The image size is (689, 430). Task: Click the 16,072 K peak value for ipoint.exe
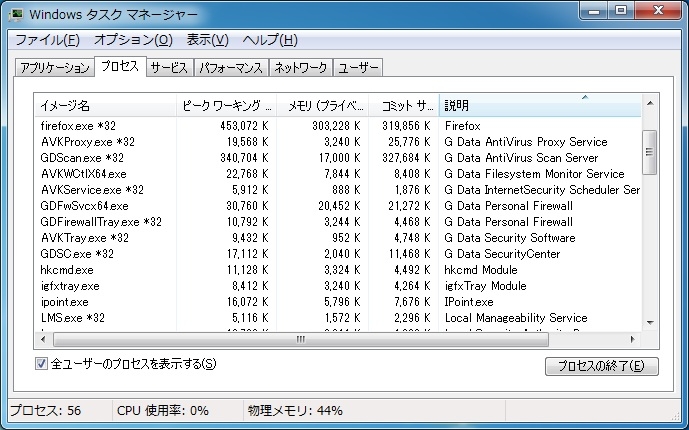247,302
